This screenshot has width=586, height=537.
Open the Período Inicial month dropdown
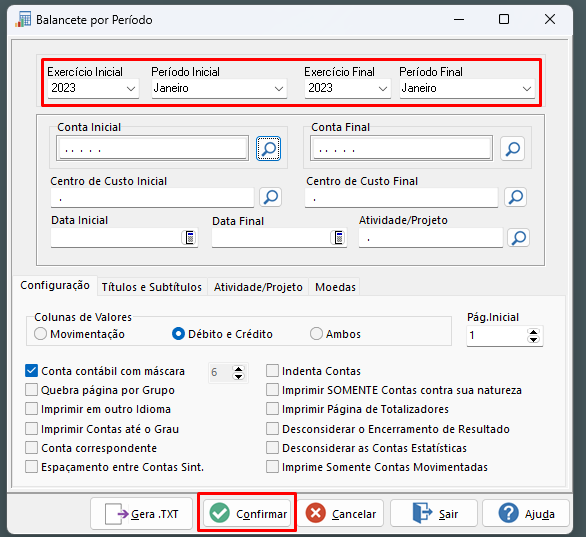click(279, 89)
